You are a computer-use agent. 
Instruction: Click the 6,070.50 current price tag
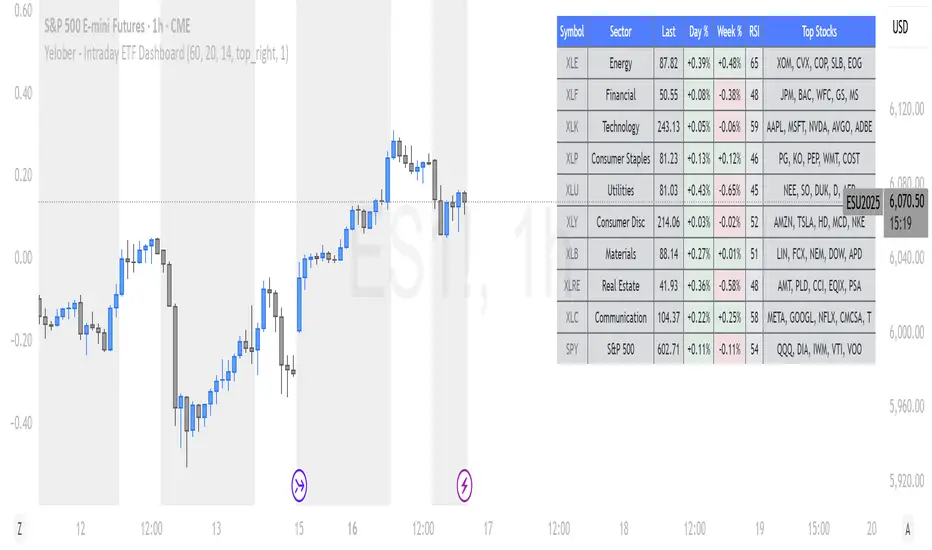coord(903,201)
